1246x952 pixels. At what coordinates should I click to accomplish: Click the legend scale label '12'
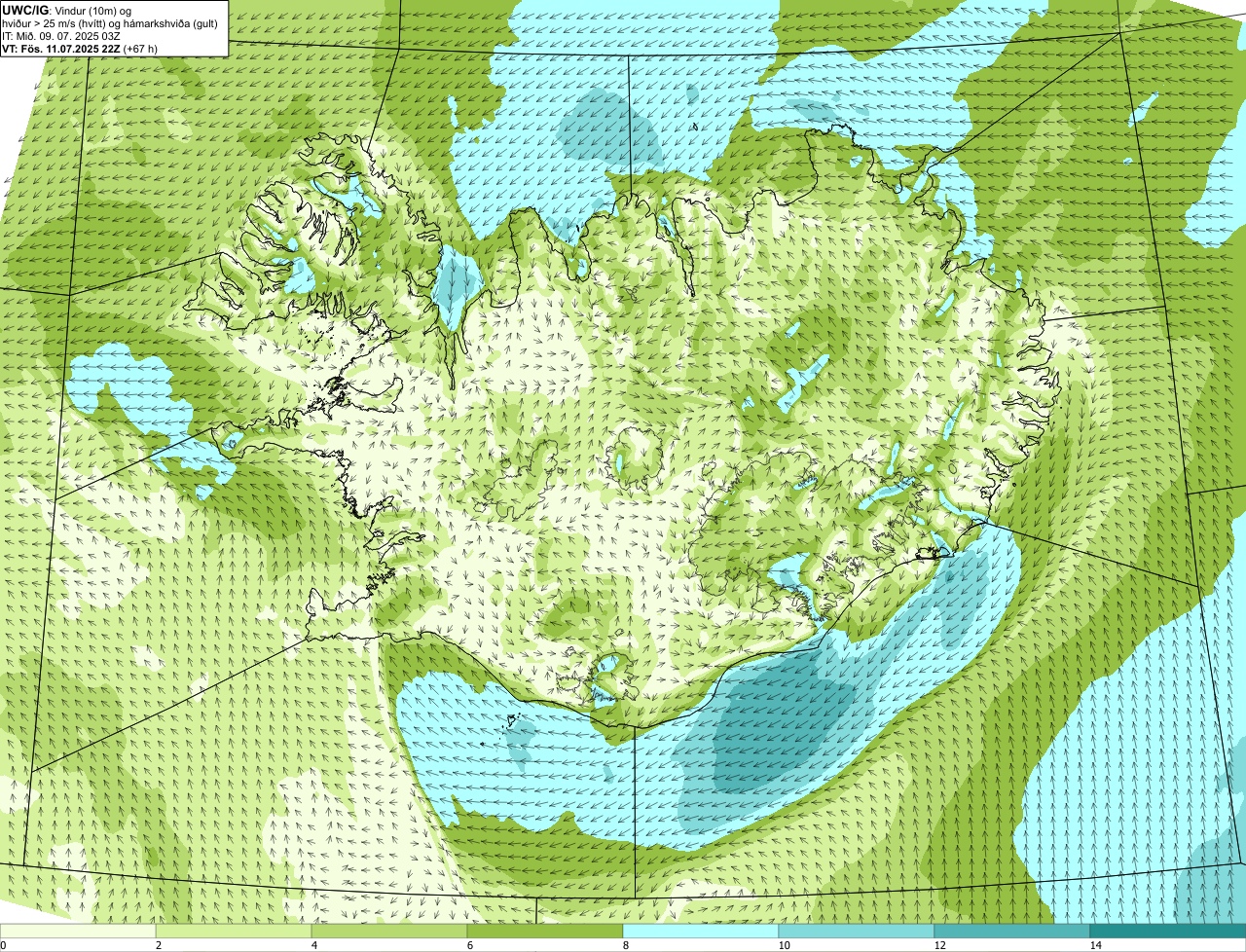pyautogui.click(x=939, y=945)
